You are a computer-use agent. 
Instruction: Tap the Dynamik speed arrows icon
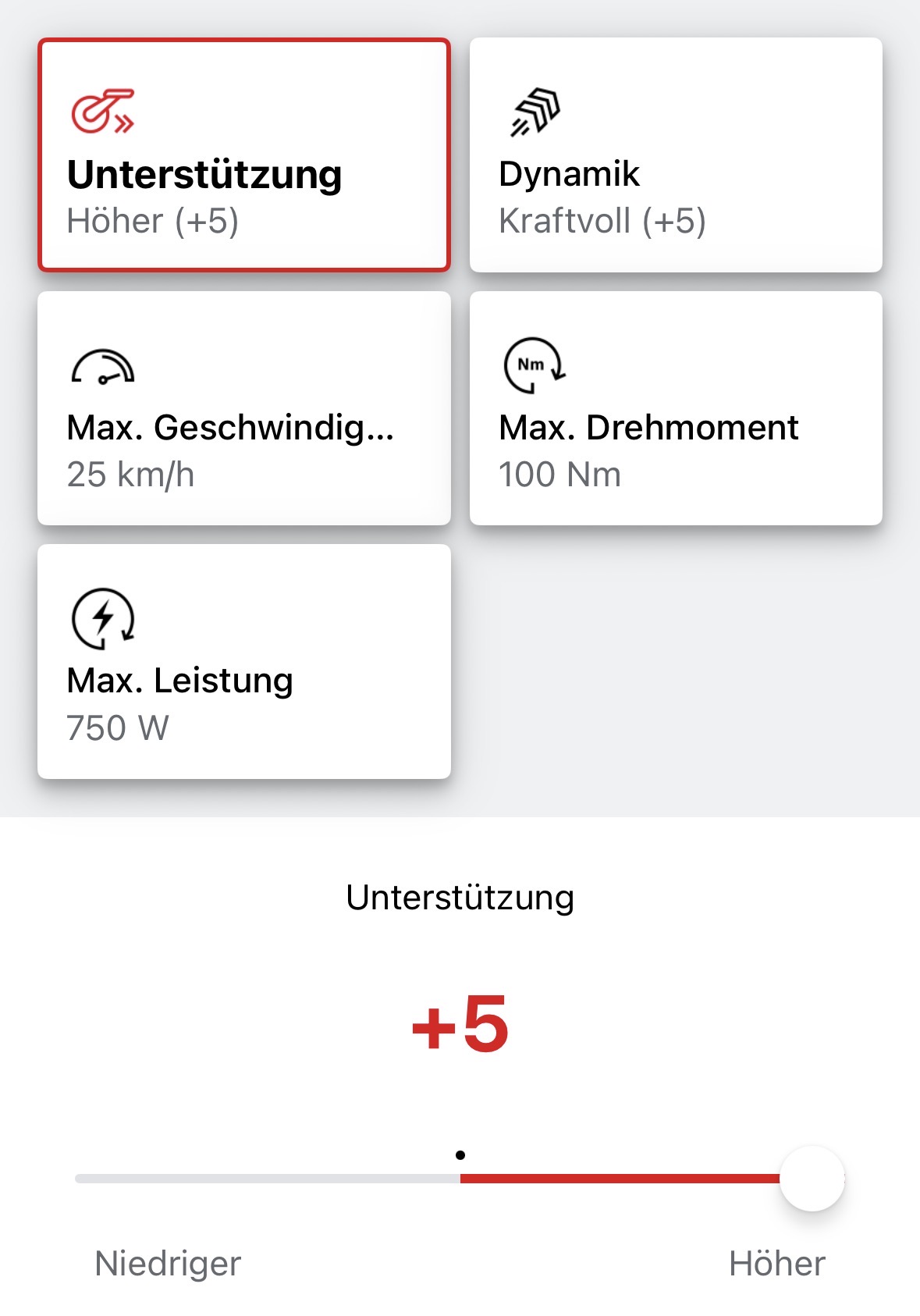pyautogui.click(x=535, y=112)
